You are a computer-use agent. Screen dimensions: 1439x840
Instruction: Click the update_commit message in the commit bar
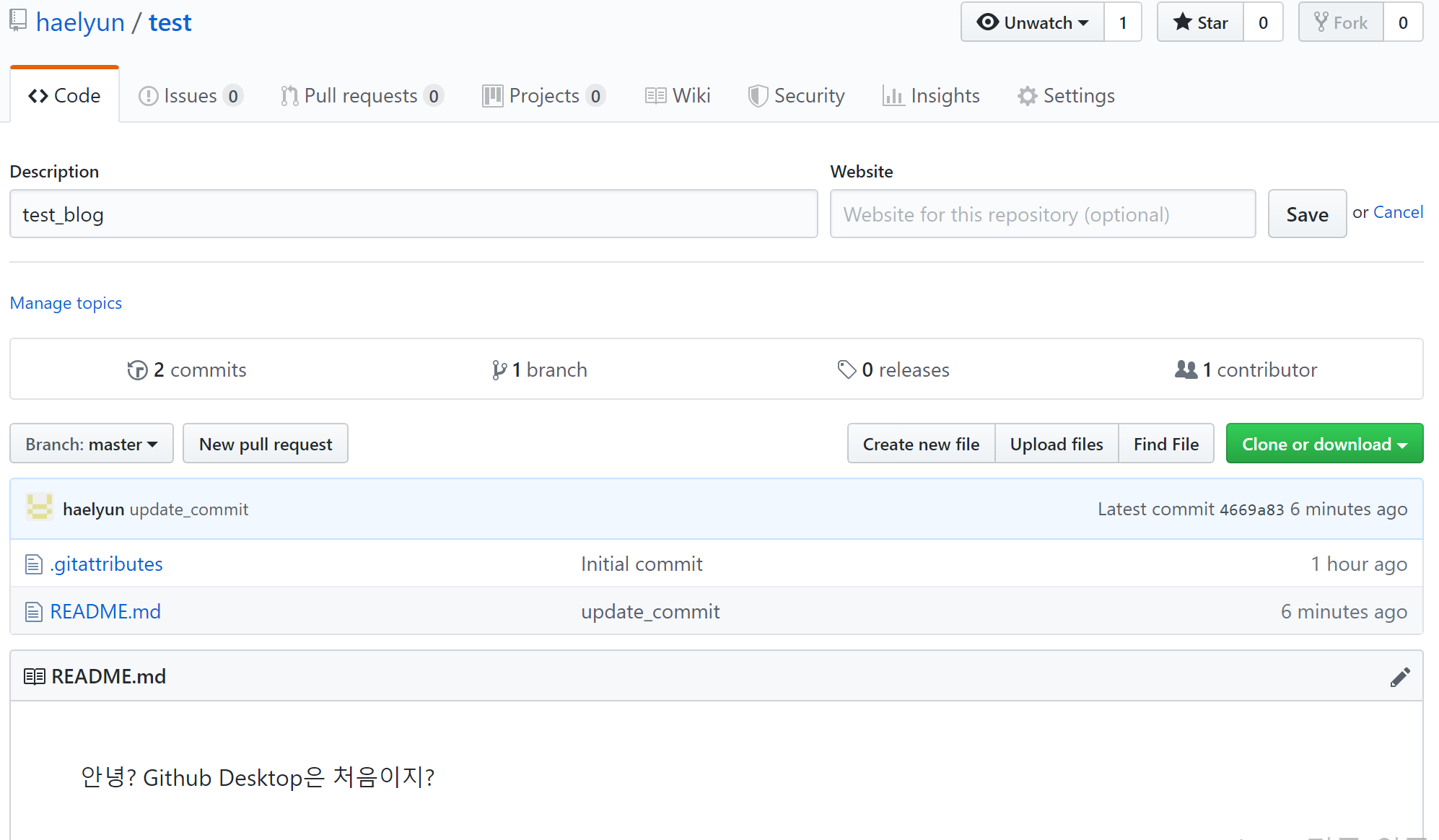click(189, 509)
